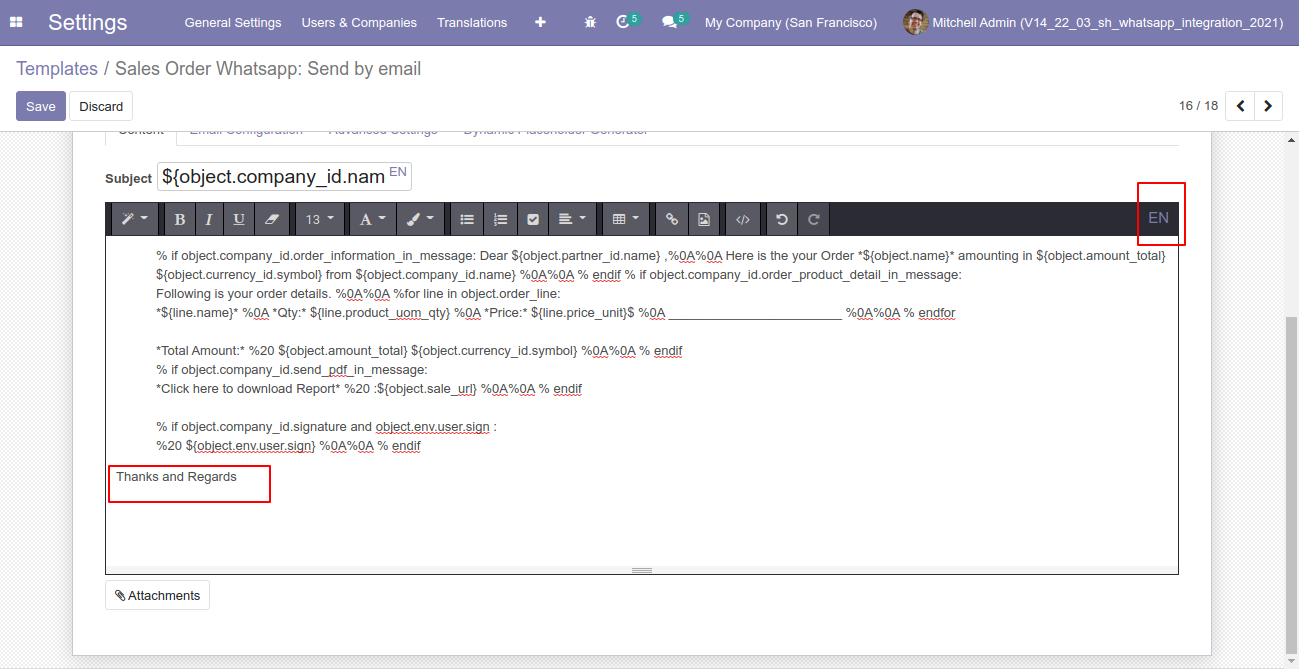Click the 'Thanks and Regards' text

176,477
